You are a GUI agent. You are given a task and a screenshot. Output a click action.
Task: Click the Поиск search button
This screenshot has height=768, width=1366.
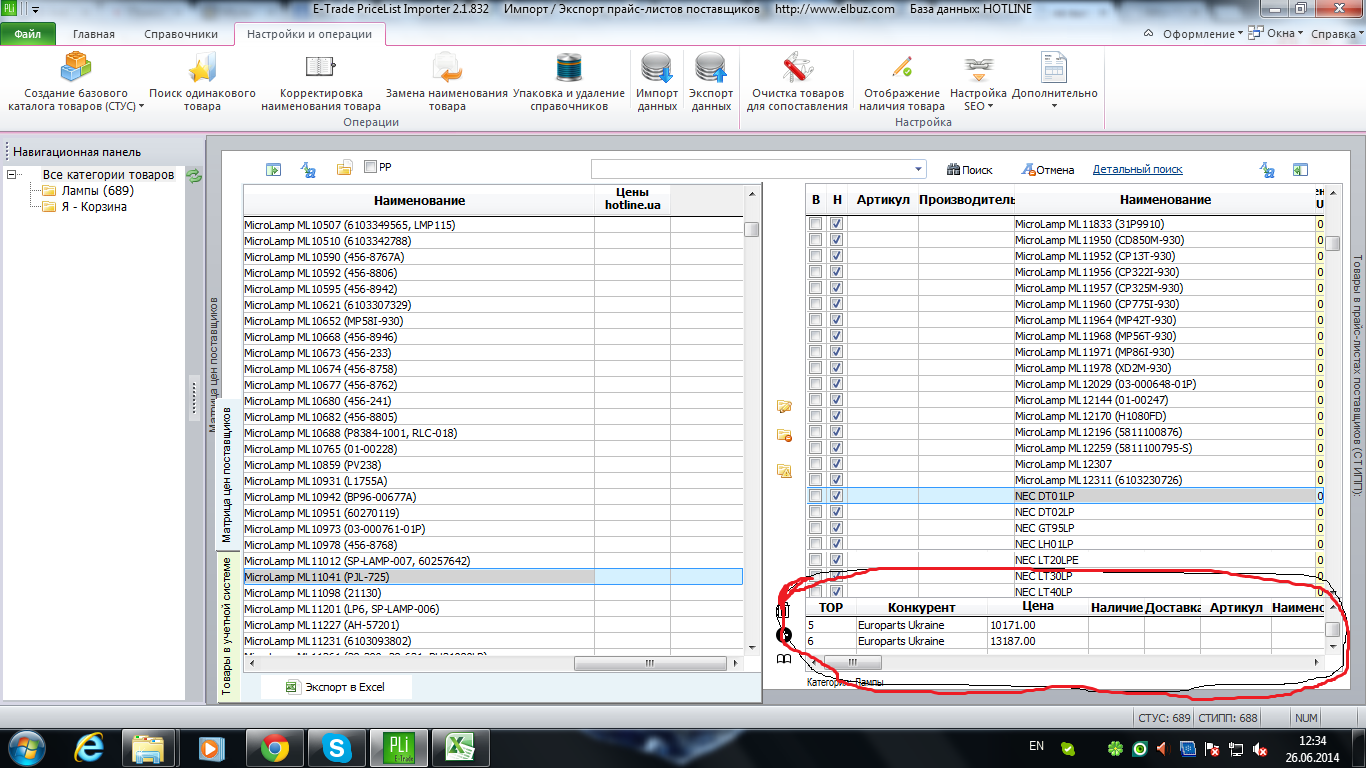pyautogui.click(x=969, y=170)
